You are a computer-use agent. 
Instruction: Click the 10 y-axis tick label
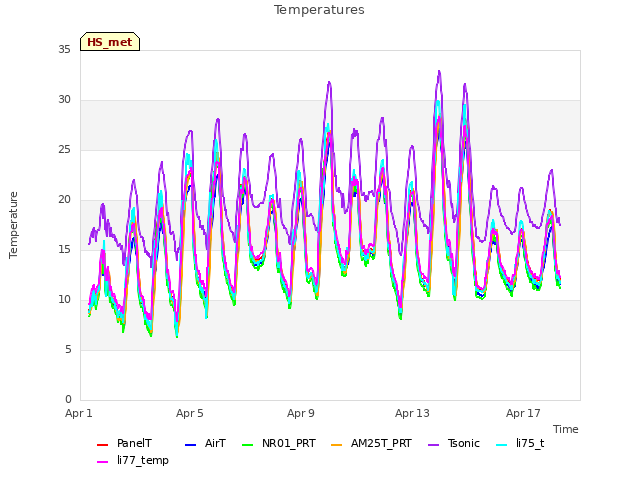64,300
